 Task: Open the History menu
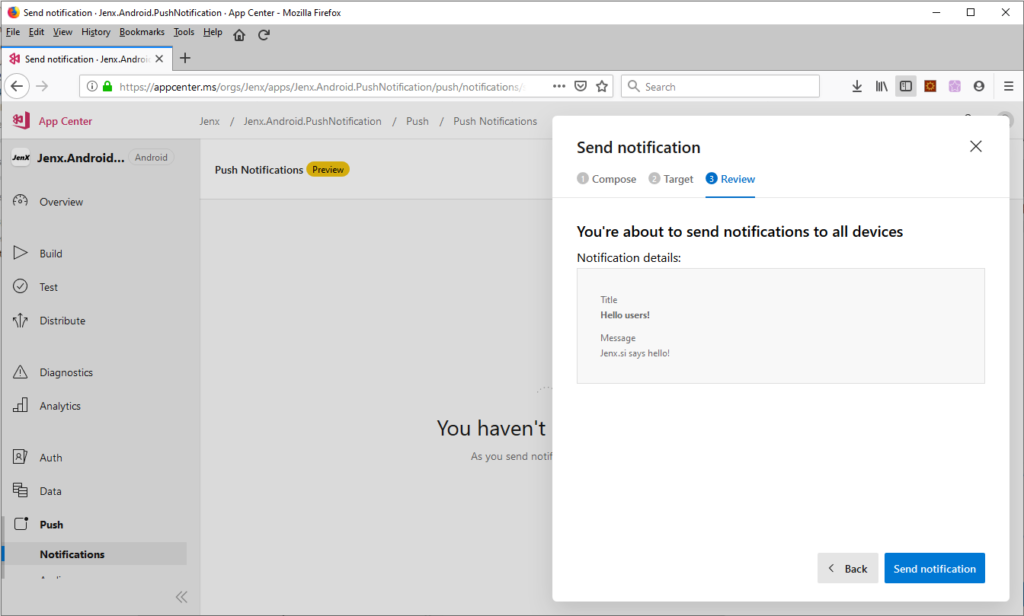click(96, 32)
